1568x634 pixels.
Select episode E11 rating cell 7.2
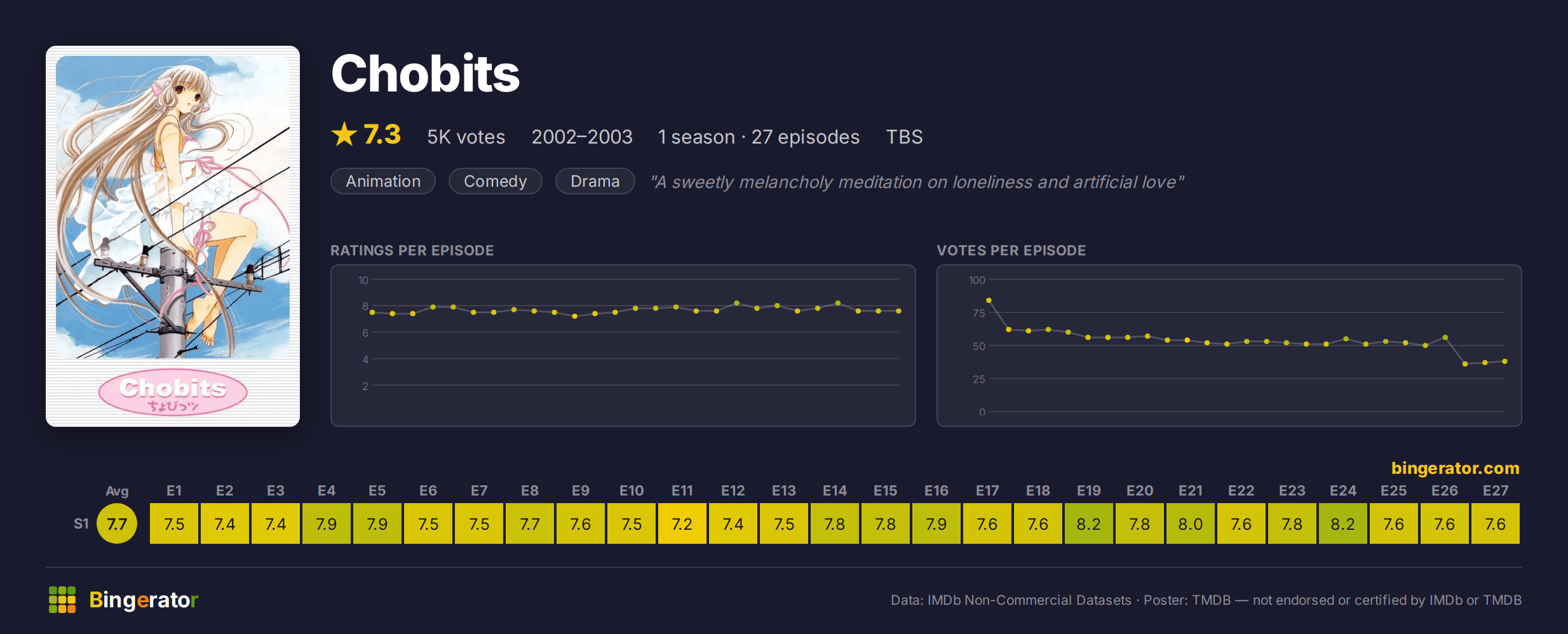(682, 523)
